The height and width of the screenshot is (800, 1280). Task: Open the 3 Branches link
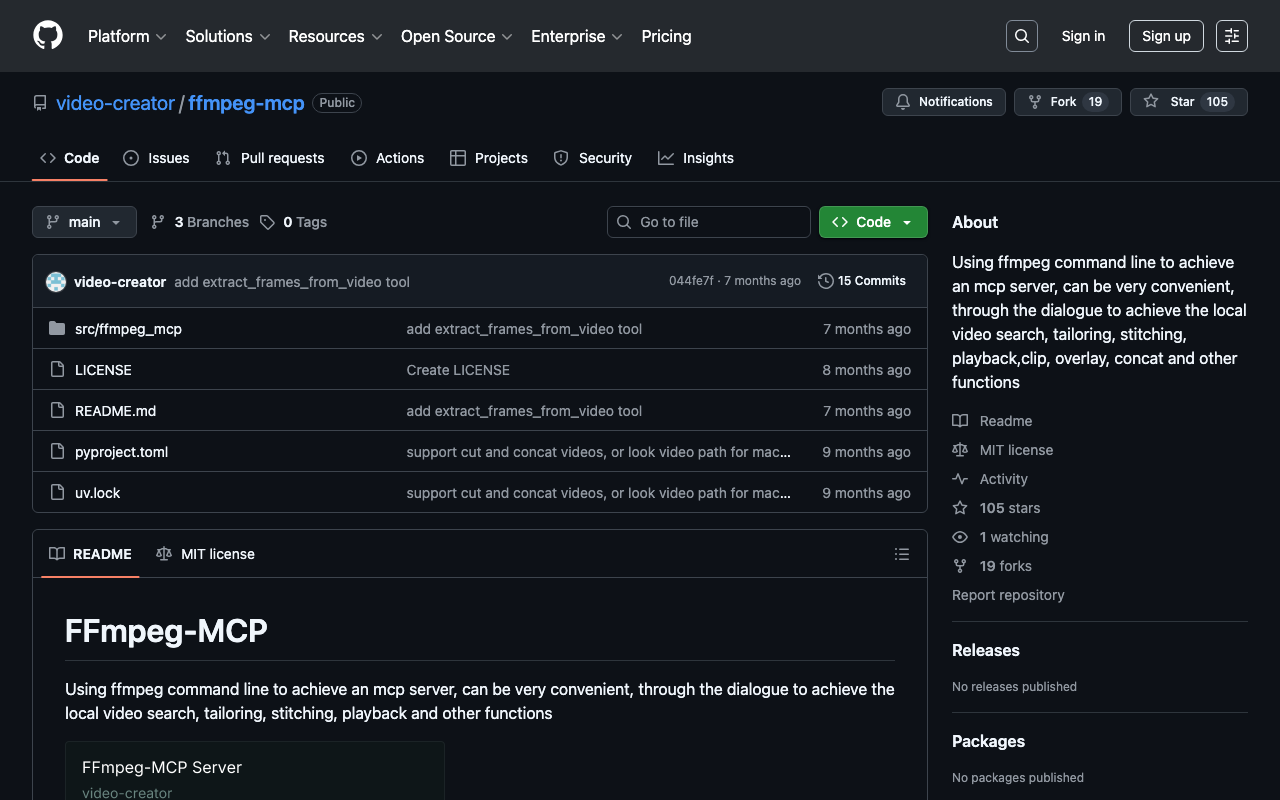pyautogui.click(x=200, y=222)
